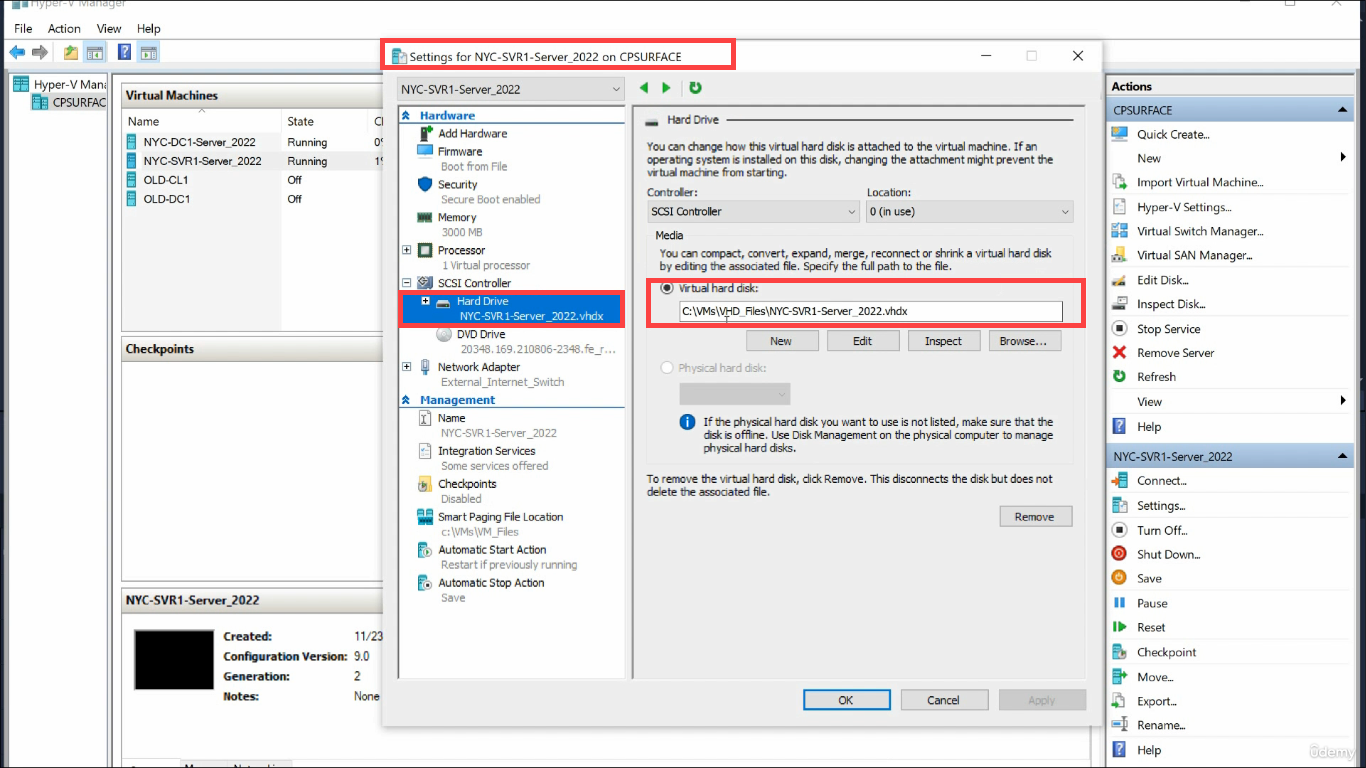Click OK in the Settings dialog
The image size is (1366, 768).
pyautogui.click(x=845, y=700)
